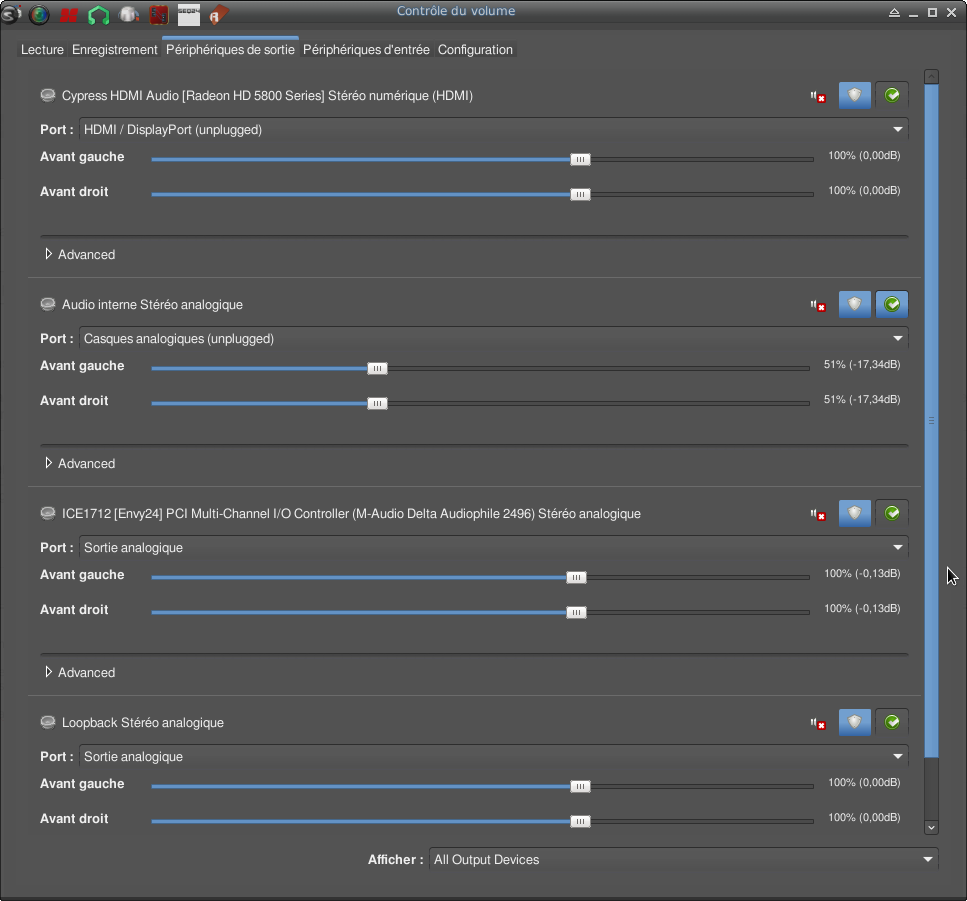Click the ICE1712 device sound card icon
The image size is (967, 901).
[47, 514]
